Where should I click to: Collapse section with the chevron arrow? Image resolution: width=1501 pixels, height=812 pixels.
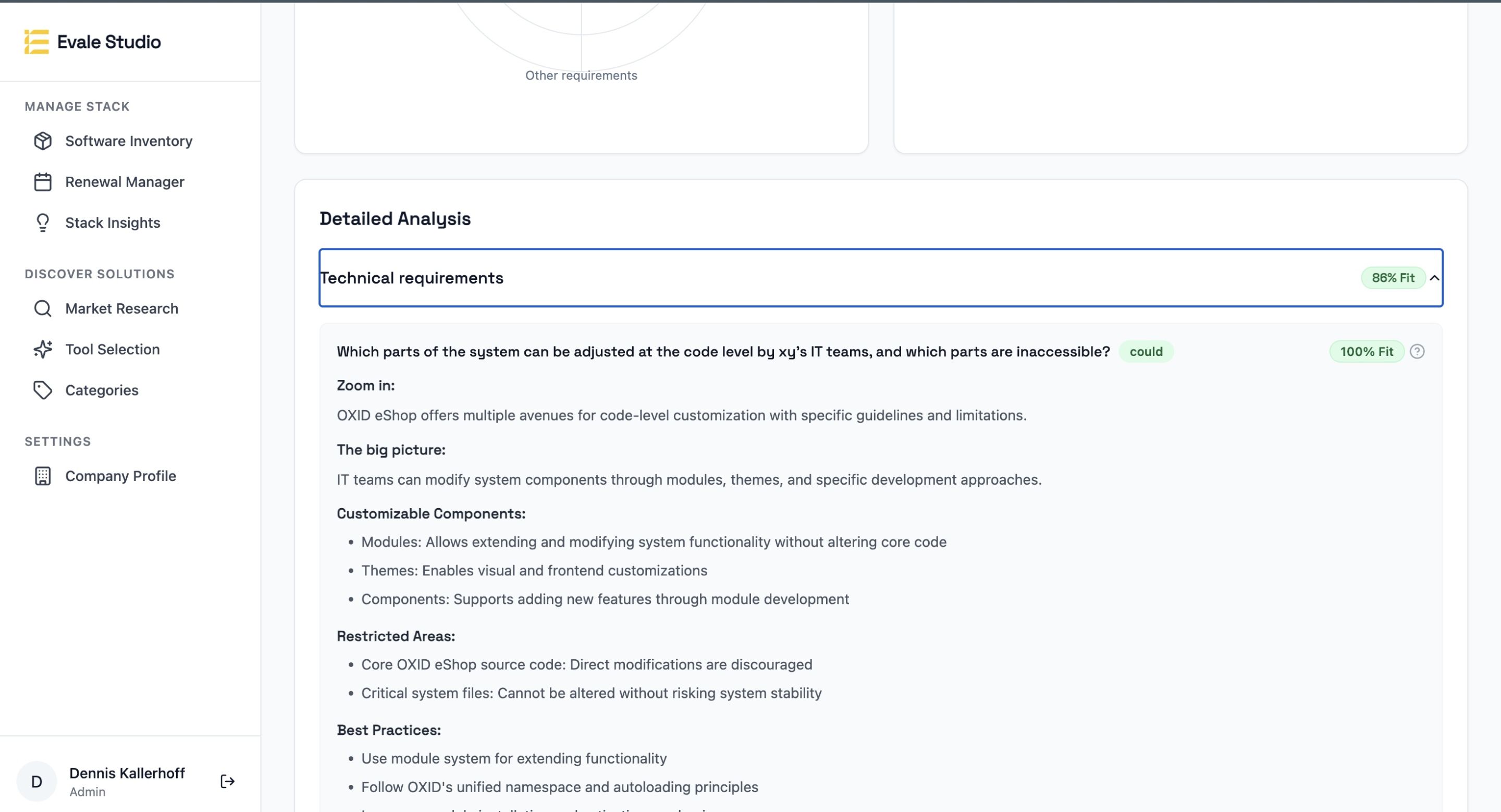[1435, 278]
